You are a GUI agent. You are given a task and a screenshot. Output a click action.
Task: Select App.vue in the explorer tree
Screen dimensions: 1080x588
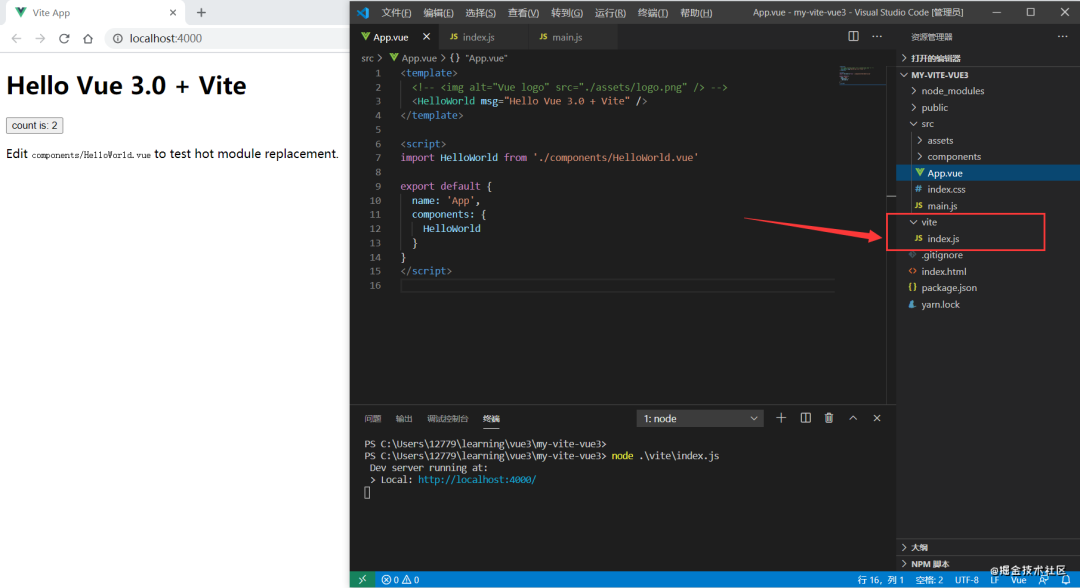click(x=988, y=174)
